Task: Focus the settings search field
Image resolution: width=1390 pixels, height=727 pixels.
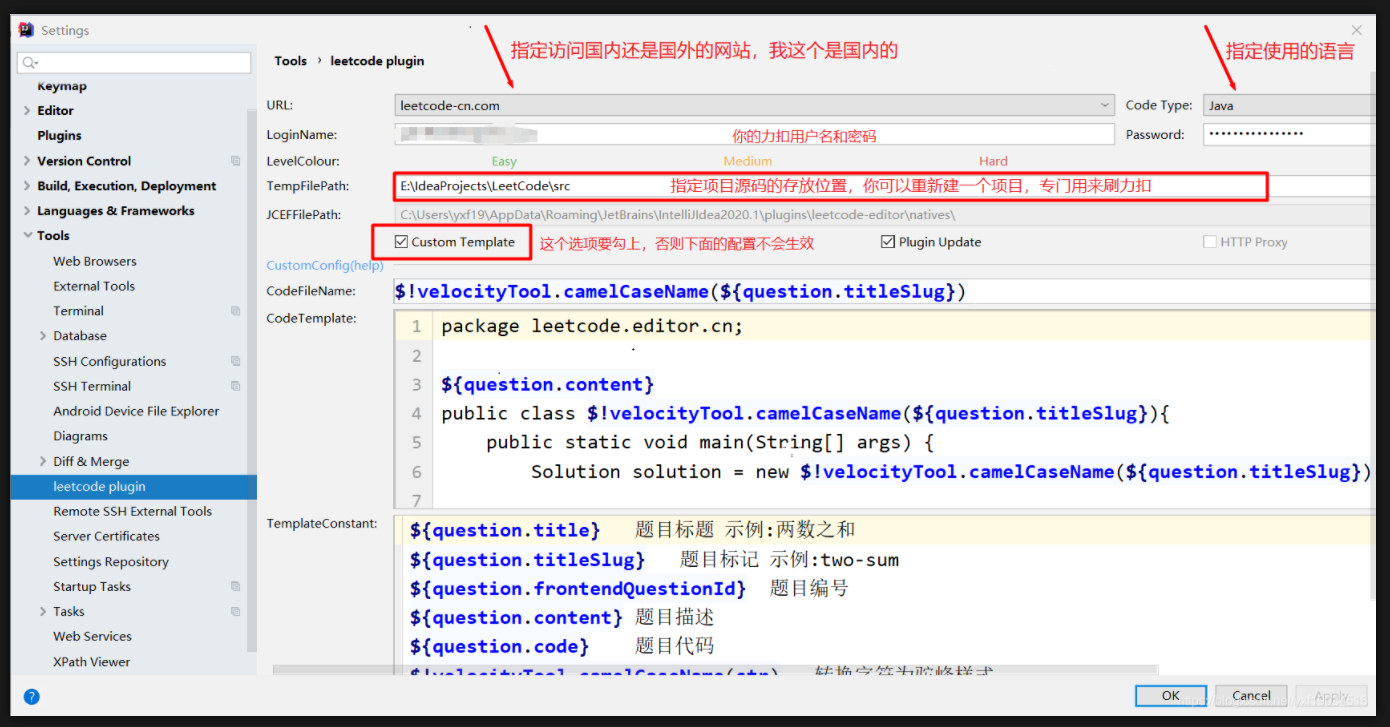Action: coord(134,62)
